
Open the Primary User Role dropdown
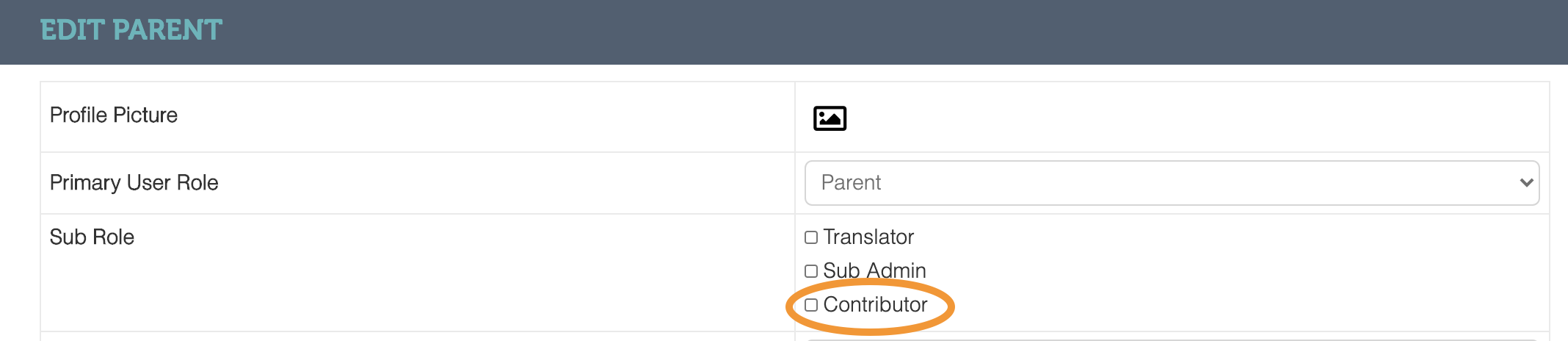[1171, 183]
